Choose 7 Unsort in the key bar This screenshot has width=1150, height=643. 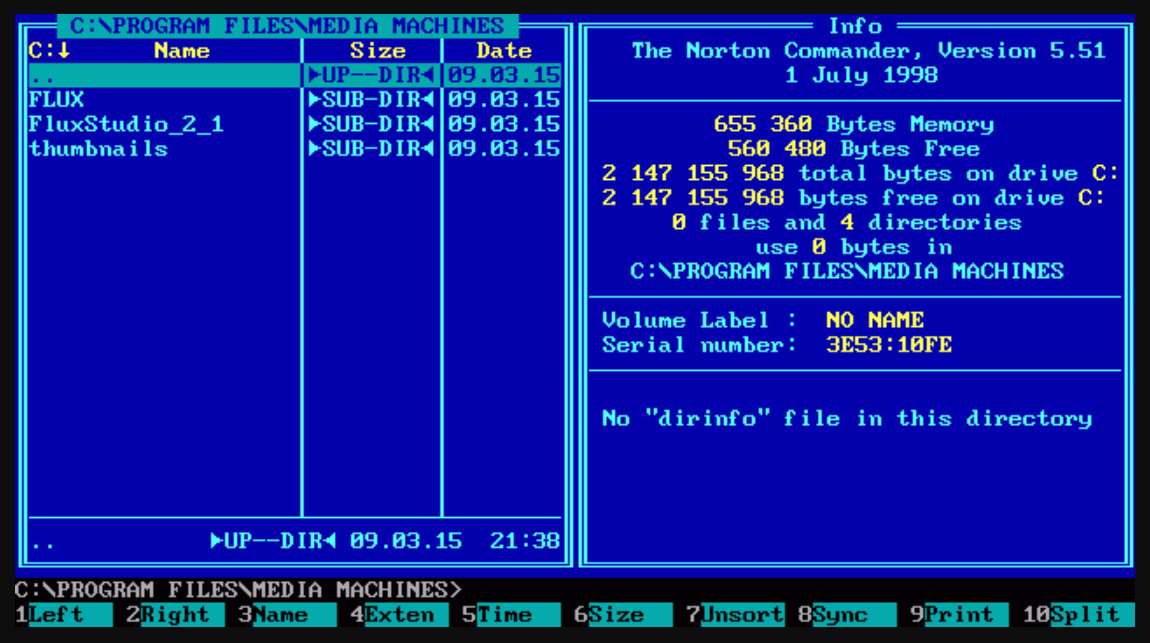[x=736, y=614]
